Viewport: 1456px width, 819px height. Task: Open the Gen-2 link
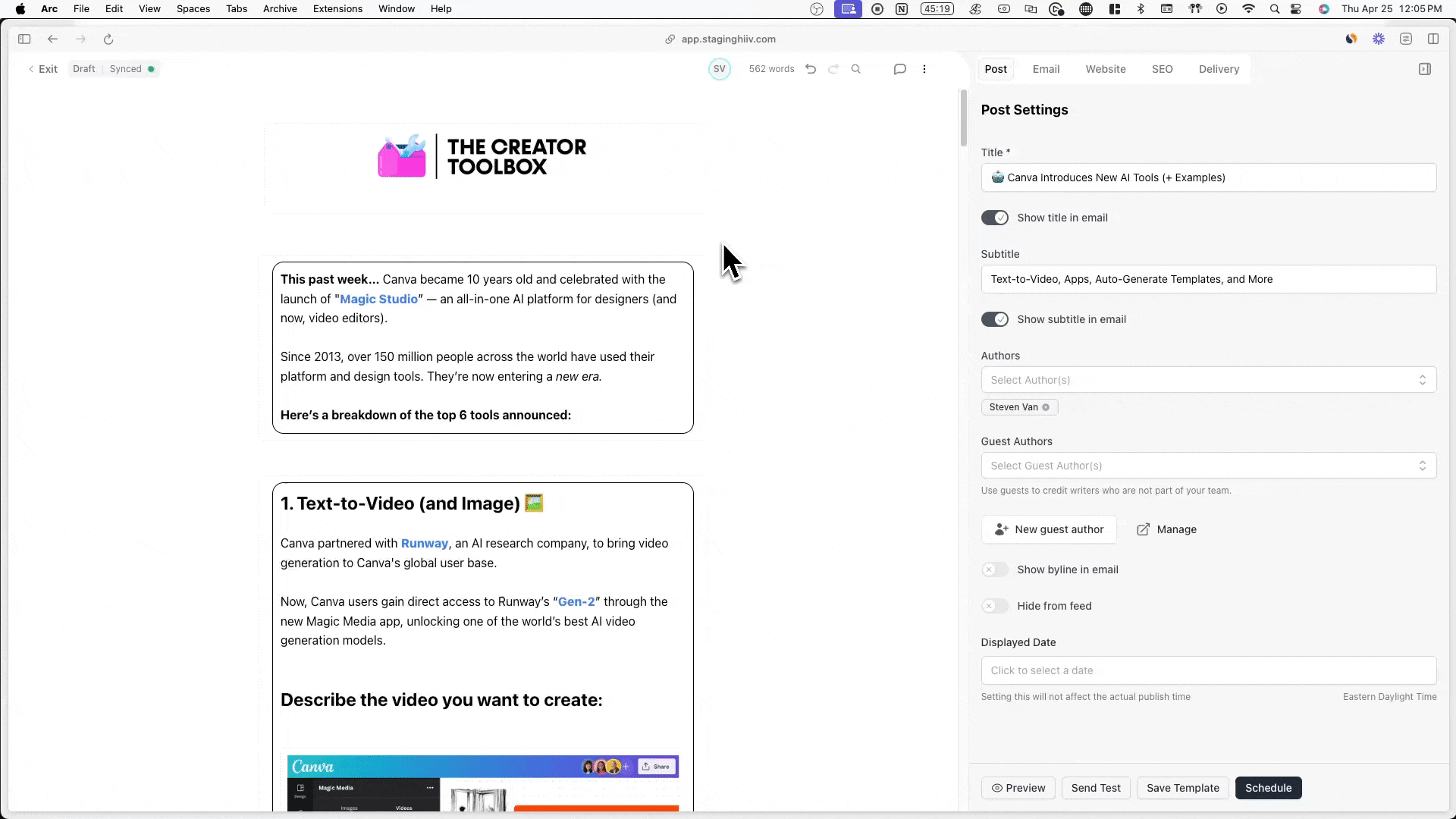point(576,602)
